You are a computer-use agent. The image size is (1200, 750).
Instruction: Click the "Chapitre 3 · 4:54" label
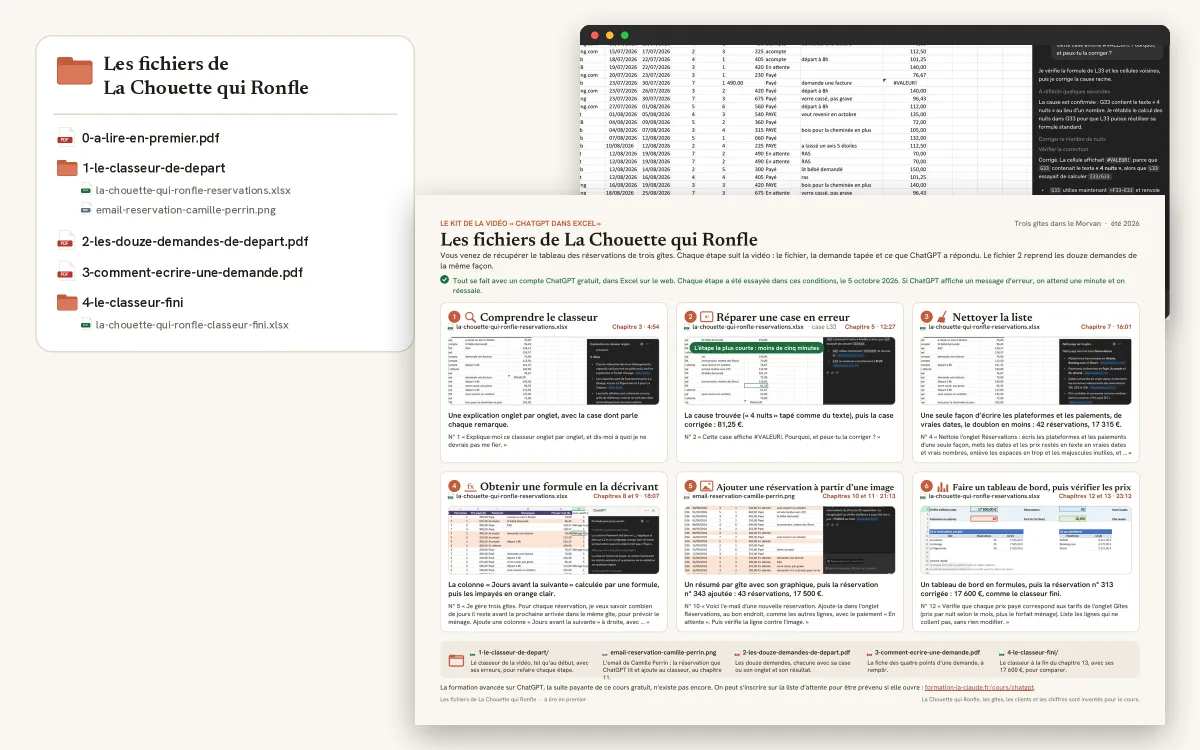pos(636,327)
